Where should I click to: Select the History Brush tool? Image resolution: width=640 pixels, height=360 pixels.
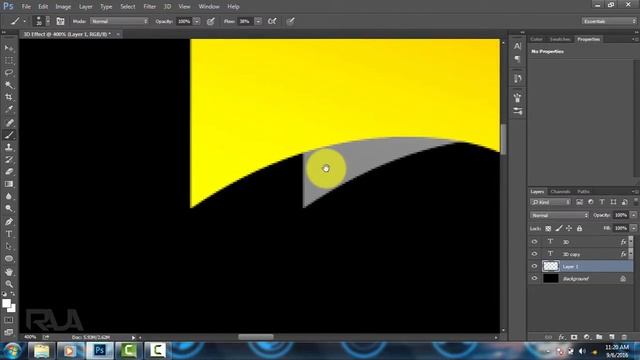[x=9, y=160]
